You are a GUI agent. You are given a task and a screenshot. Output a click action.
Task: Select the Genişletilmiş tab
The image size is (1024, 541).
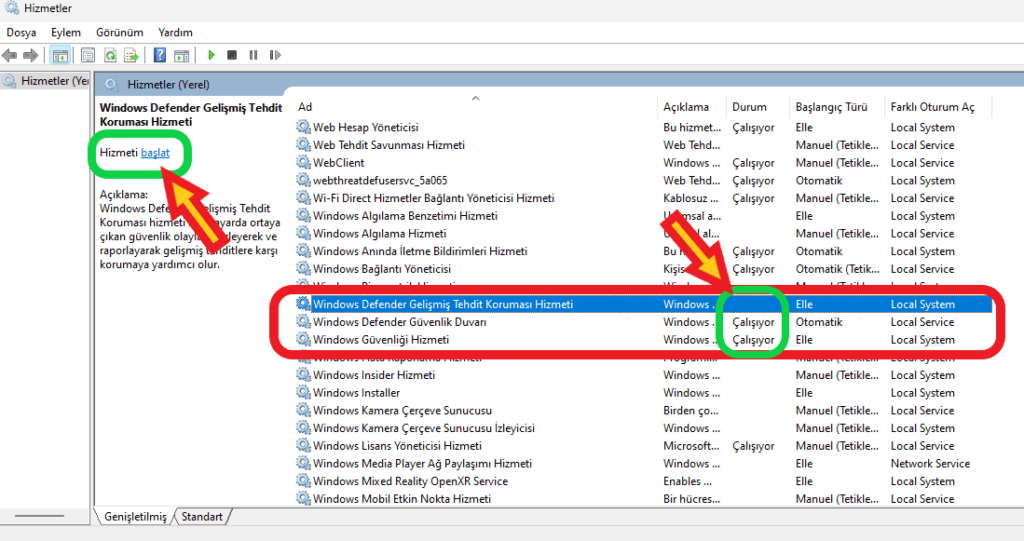pos(137,516)
